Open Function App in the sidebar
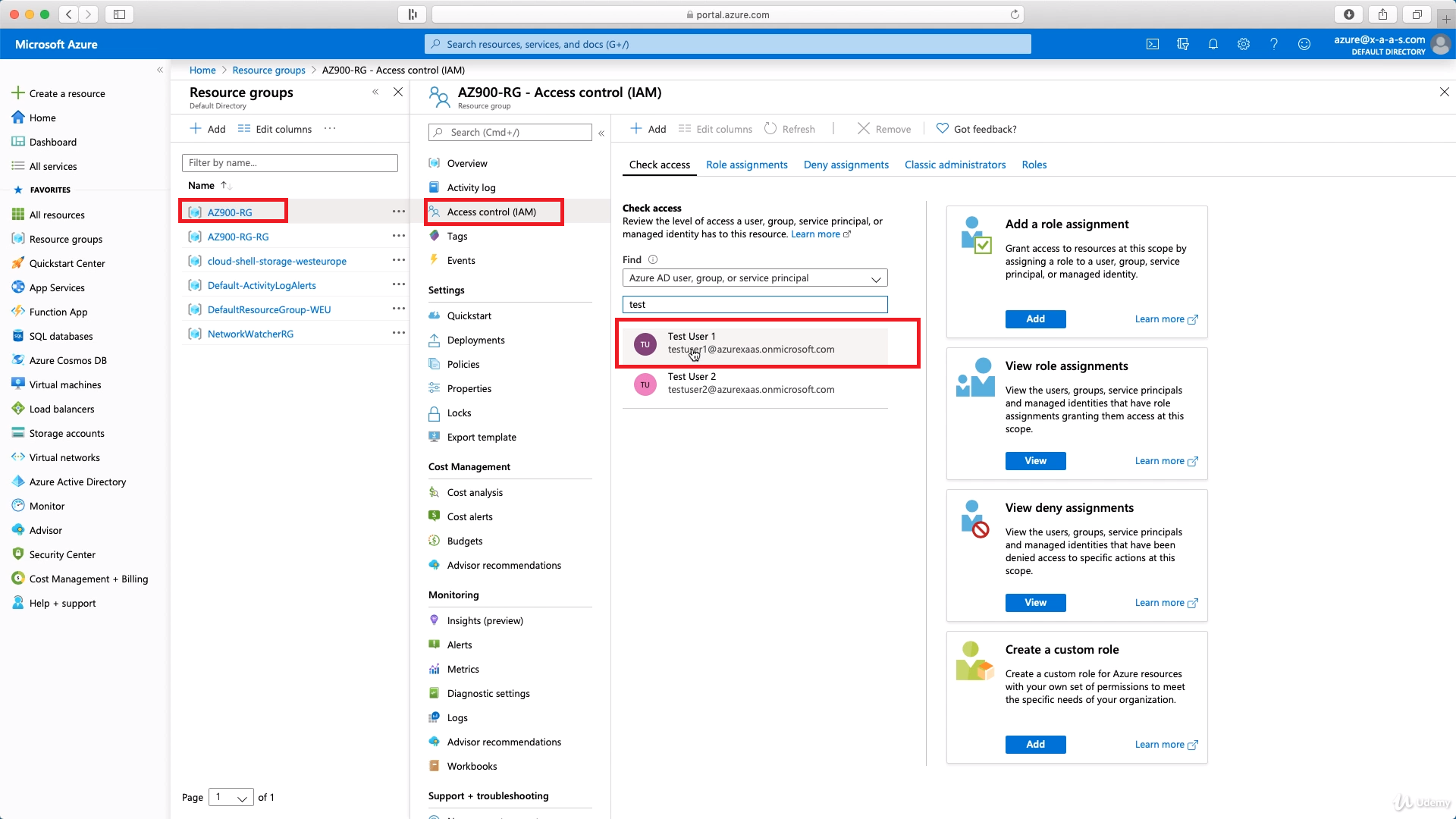 click(x=58, y=312)
